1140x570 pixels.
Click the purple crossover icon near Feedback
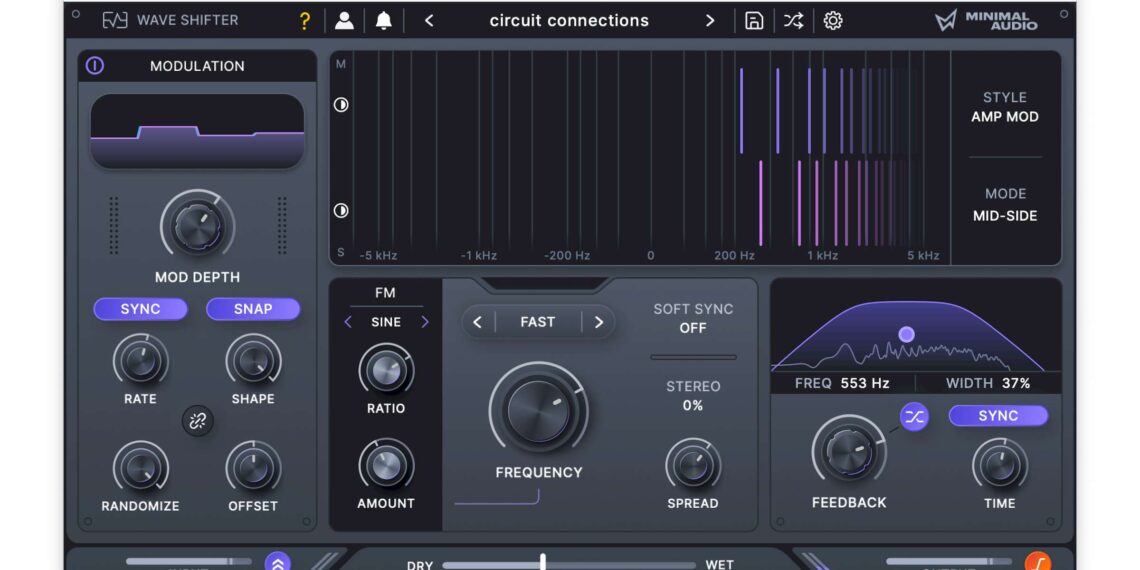tap(914, 417)
